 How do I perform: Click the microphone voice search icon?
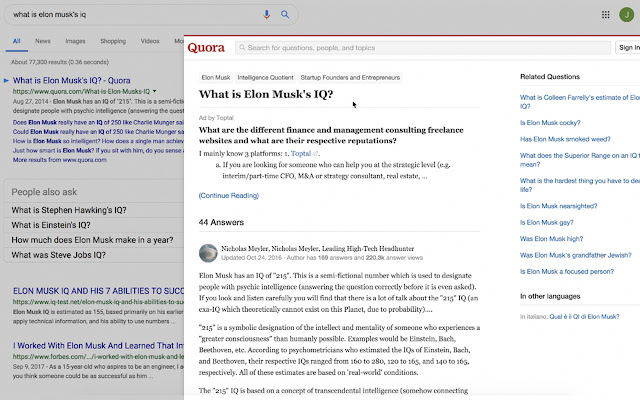tap(267, 15)
